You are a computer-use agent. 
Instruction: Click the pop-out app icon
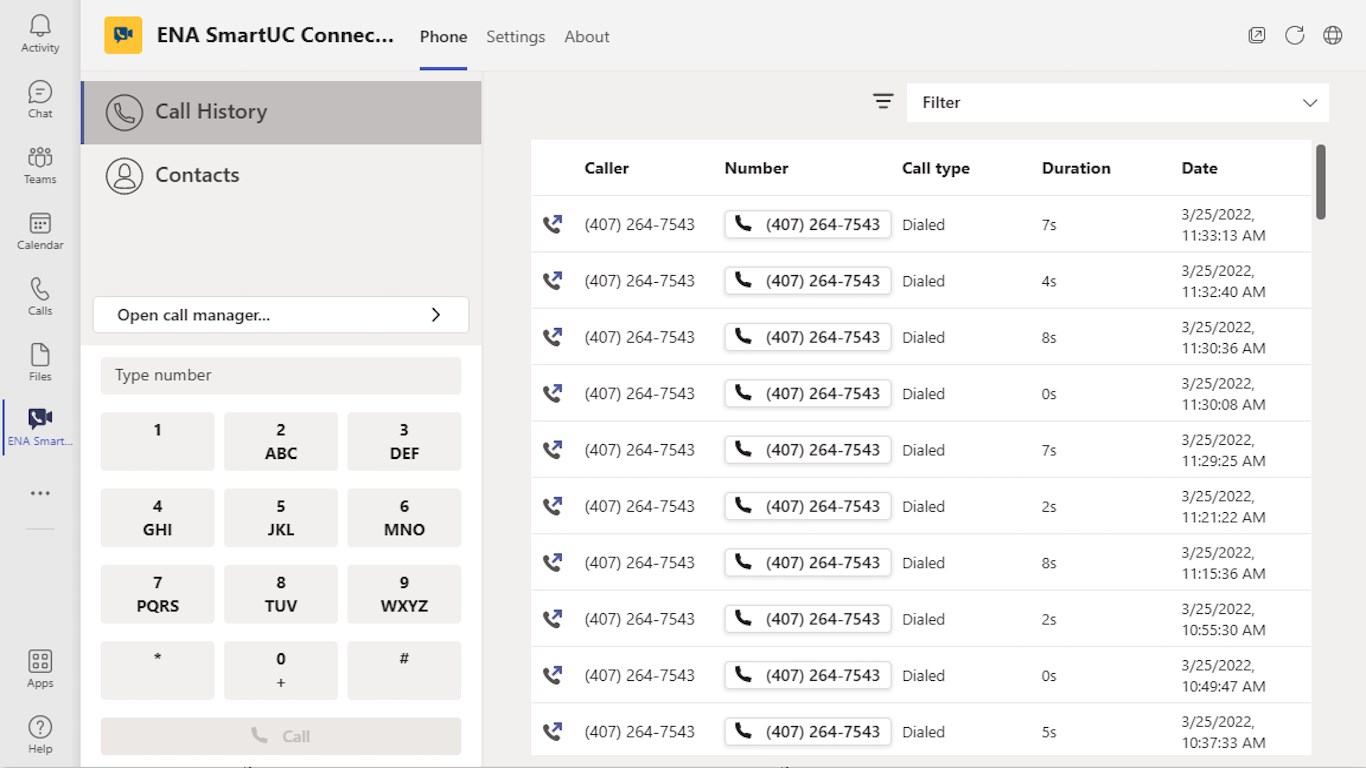pyautogui.click(x=1257, y=36)
